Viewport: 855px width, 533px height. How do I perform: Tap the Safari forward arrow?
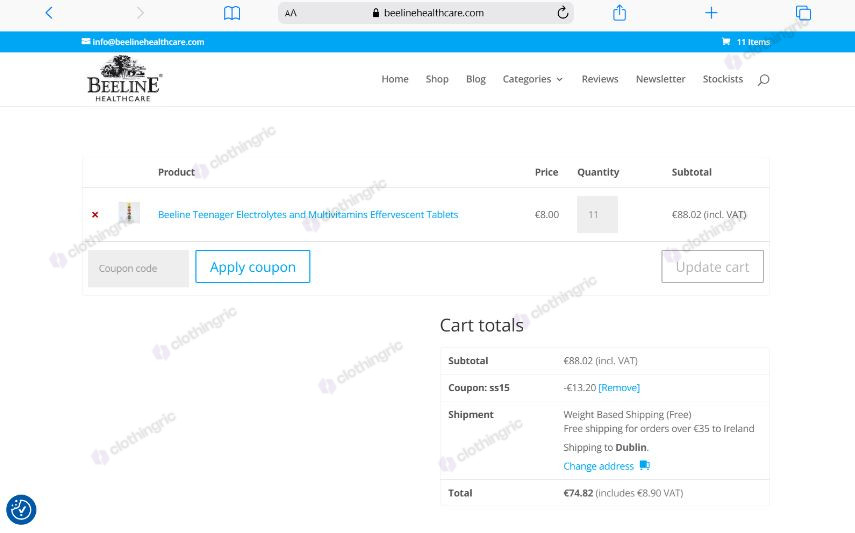(140, 13)
